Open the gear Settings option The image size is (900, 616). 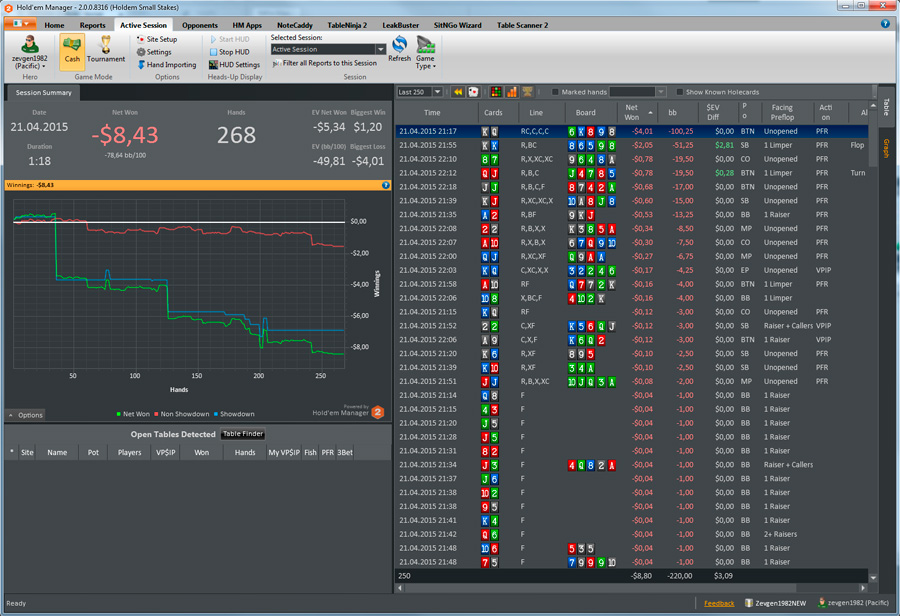(154, 52)
